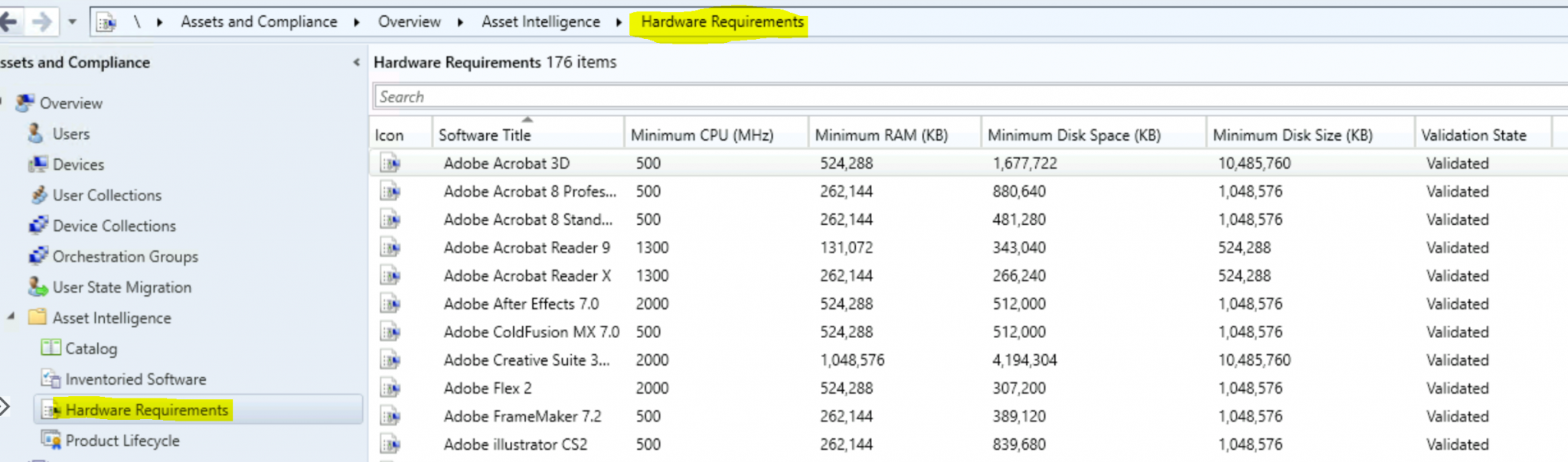
Task: Click the Icon column header
Action: tap(400, 135)
